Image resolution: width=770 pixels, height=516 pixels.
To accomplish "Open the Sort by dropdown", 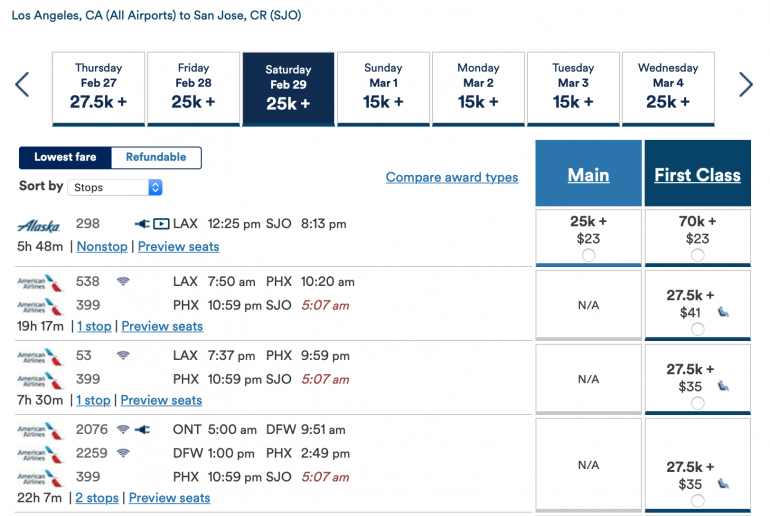I will point(117,187).
